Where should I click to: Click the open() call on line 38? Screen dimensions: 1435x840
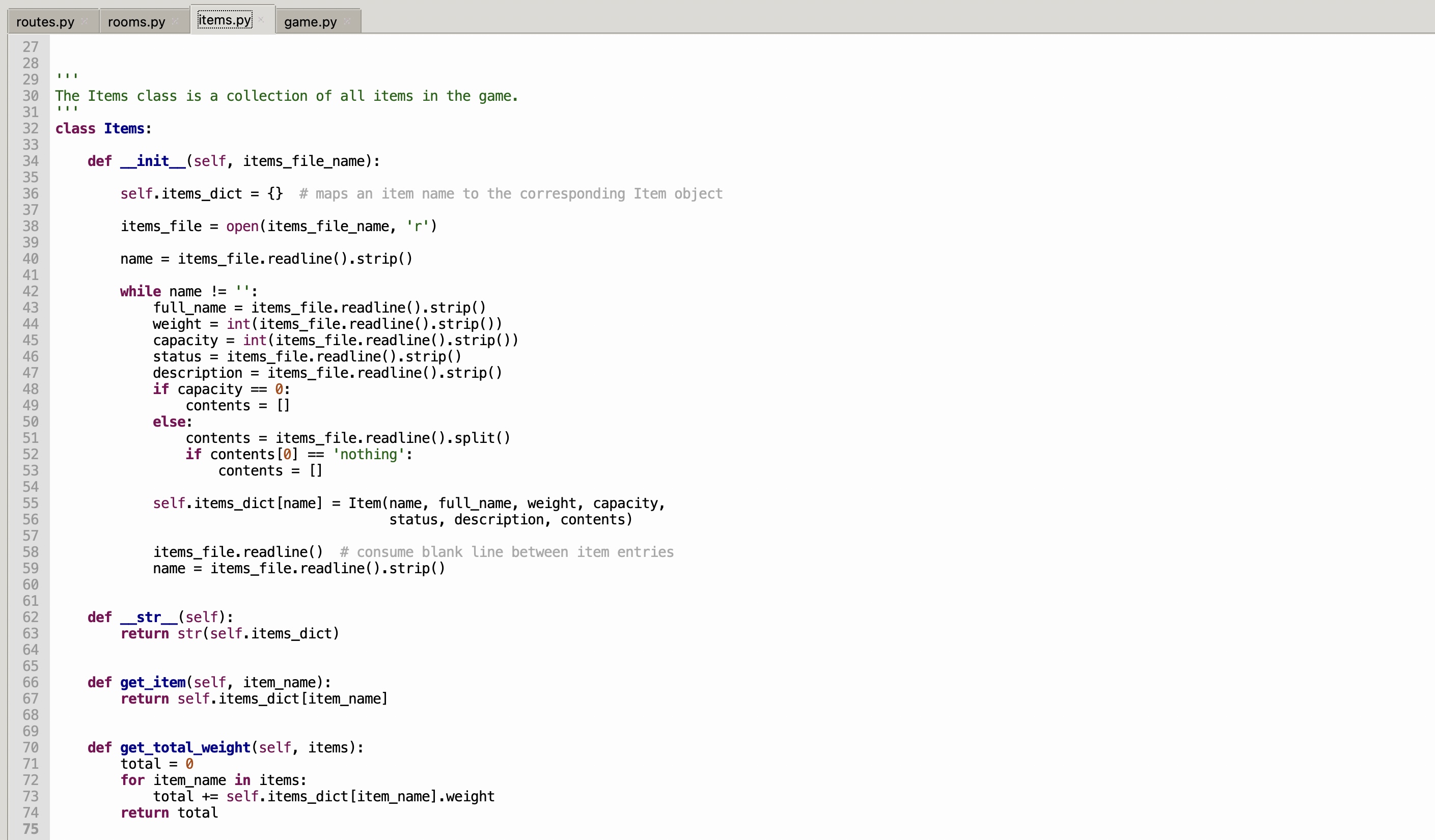(x=241, y=226)
